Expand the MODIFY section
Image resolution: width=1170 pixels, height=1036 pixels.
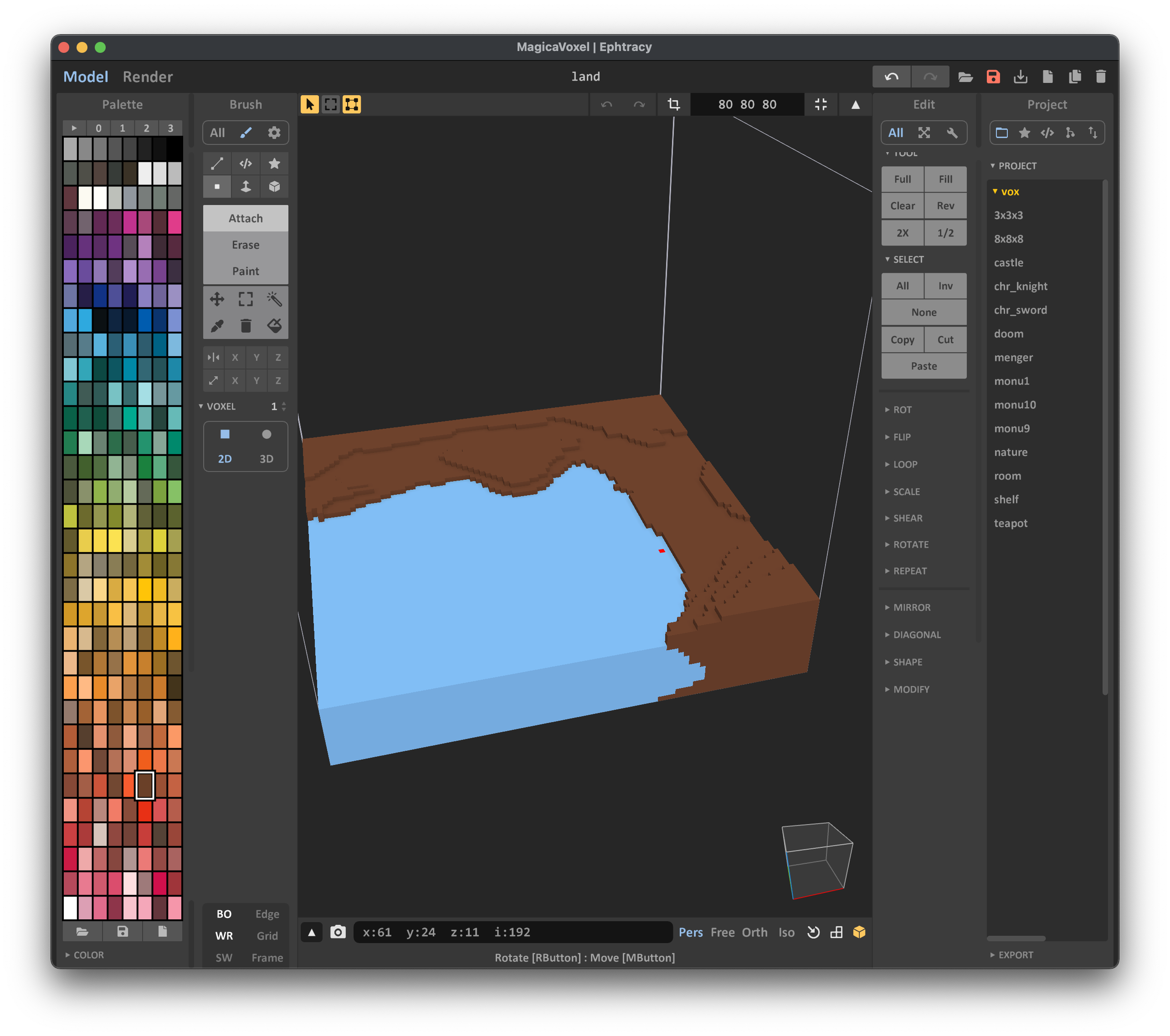pyautogui.click(x=910, y=688)
